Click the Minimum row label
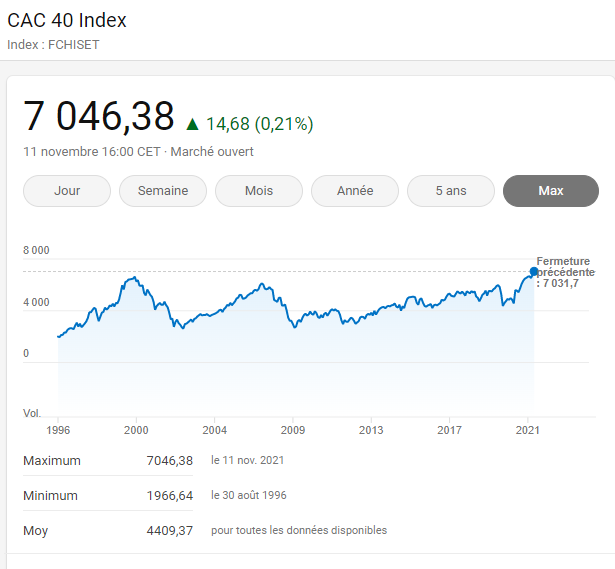Image resolution: width=615 pixels, height=569 pixels. [50, 496]
